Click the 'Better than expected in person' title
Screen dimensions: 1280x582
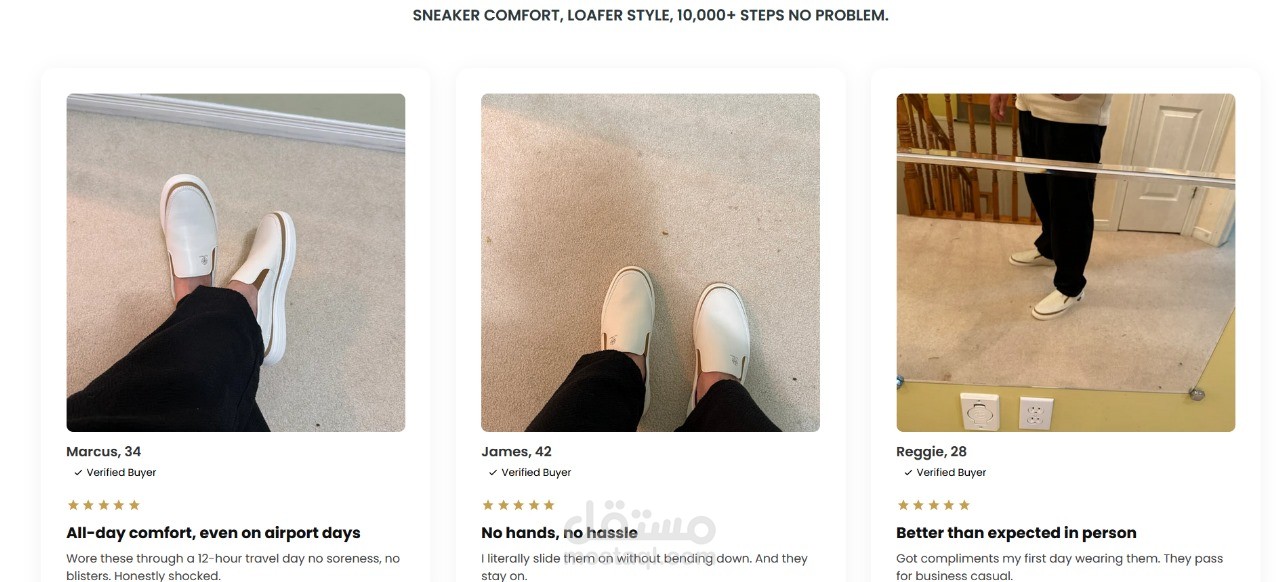click(x=1016, y=533)
